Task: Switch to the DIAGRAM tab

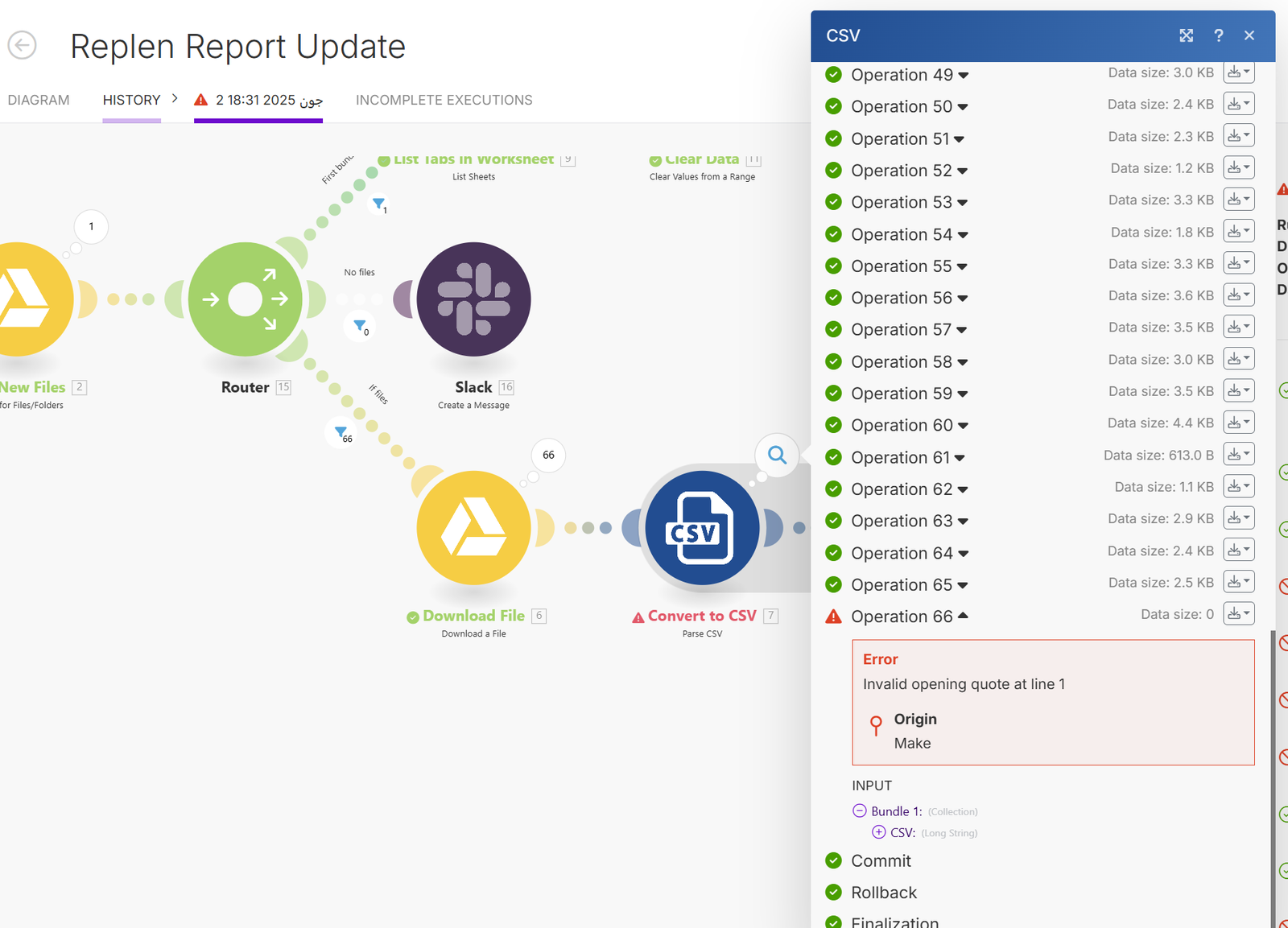Action: (39, 100)
